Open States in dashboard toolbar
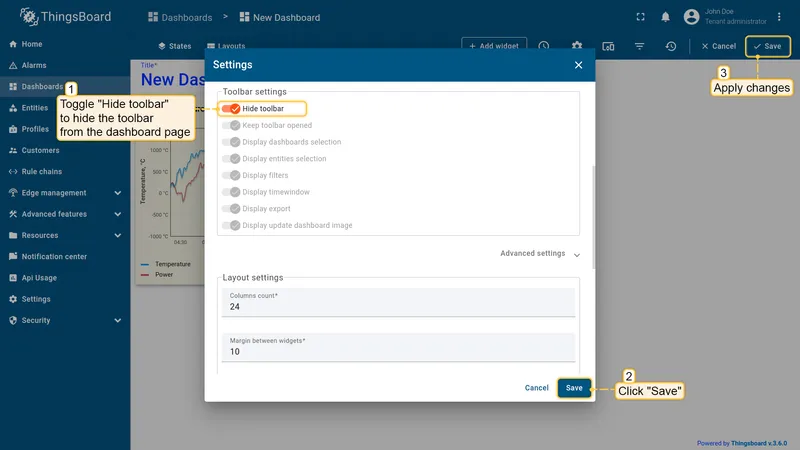Image resolution: width=800 pixels, height=450 pixels. [174, 46]
